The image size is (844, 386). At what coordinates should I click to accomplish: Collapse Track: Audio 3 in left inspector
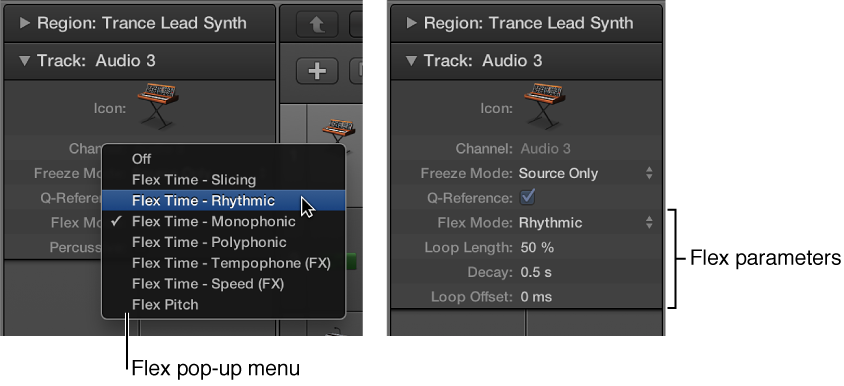(x=25, y=61)
